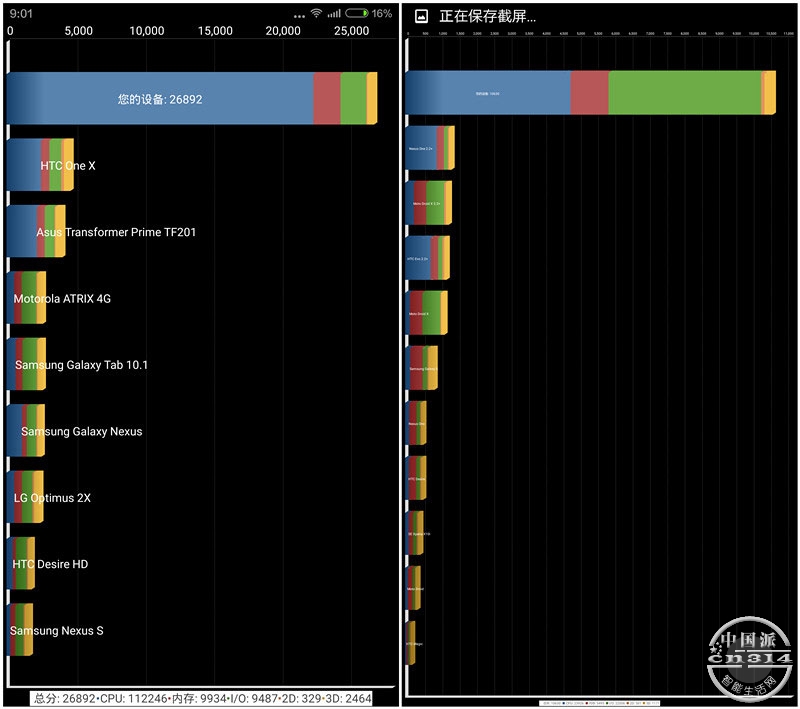This screenshot has width=800, height=709.
Task: Select the Nexus One 2.2+ bar in right chart
Action: click(x=430, y=148)
